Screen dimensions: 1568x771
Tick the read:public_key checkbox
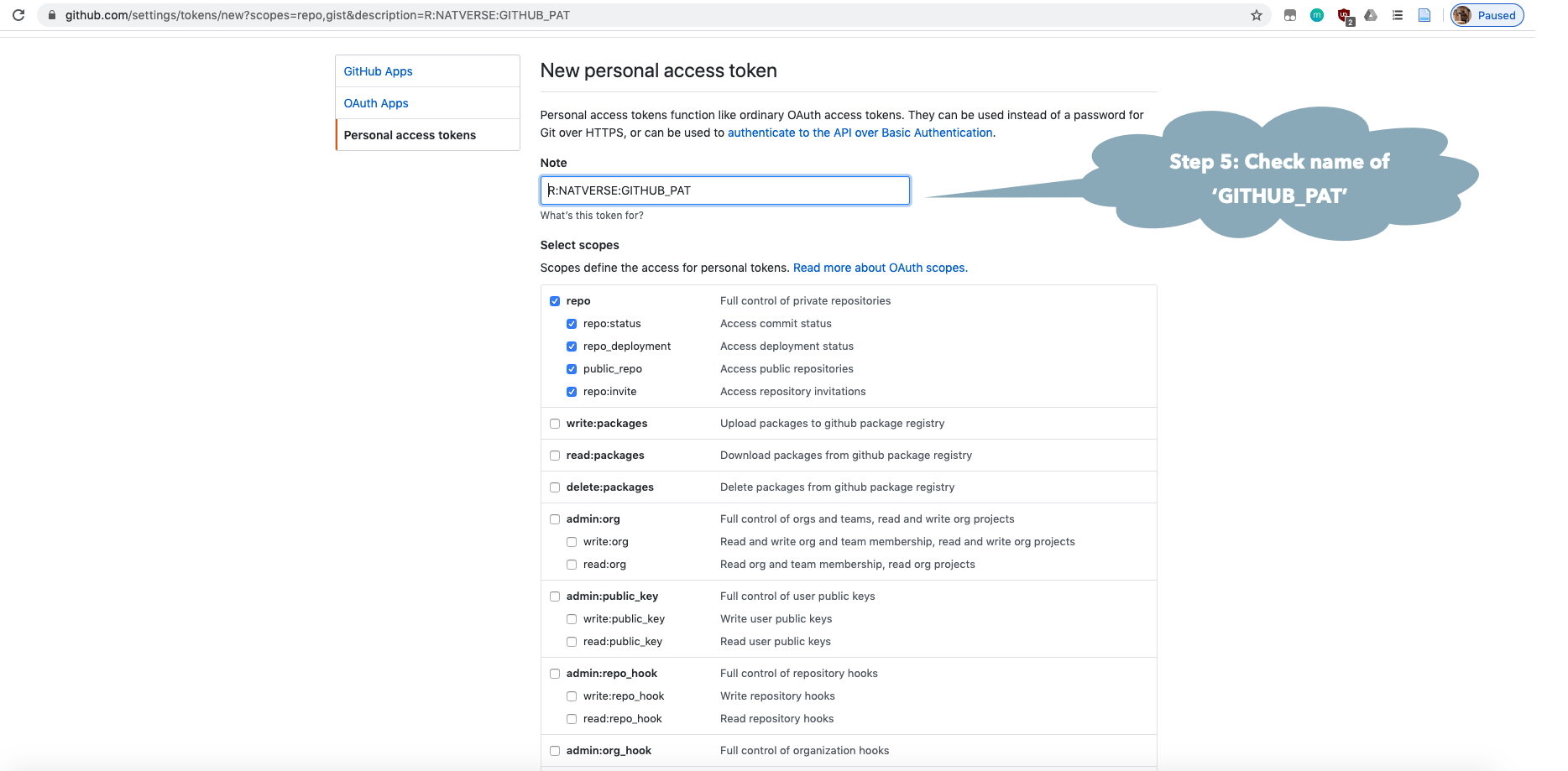tap(572, 642)
